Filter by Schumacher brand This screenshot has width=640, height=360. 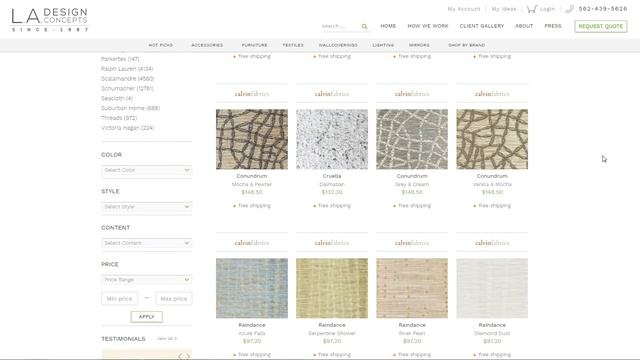tap(127, 88)
